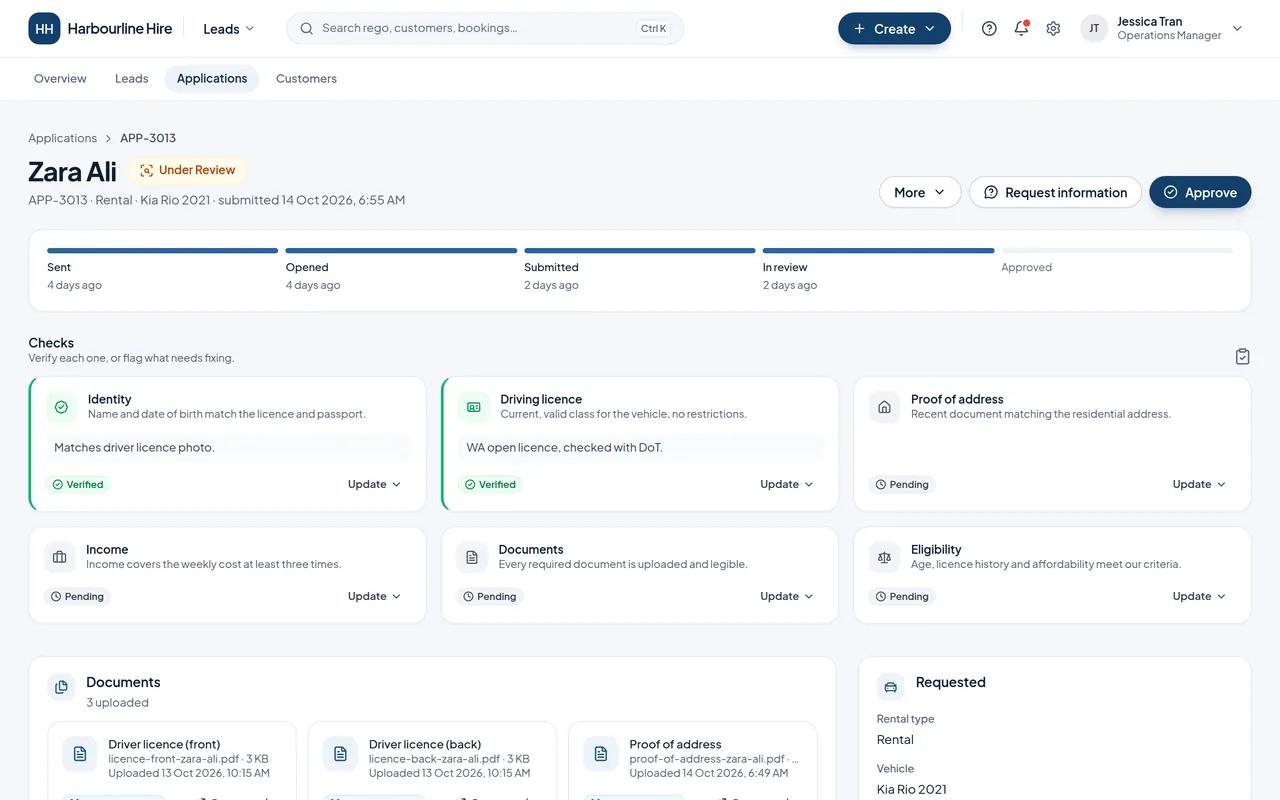This screenshot has height=800, width=1280.
Task: Click the Harbourline Hire HH logo
Action: point(44,29)
